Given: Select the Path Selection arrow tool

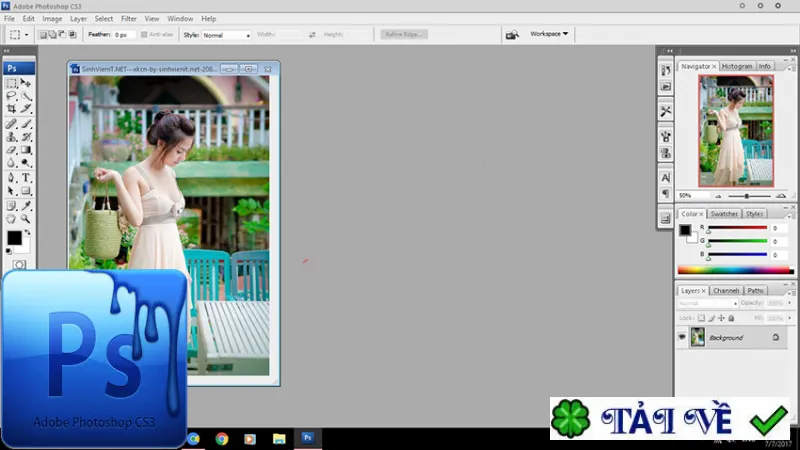Looking at the screenshot, I should [12, 191].
